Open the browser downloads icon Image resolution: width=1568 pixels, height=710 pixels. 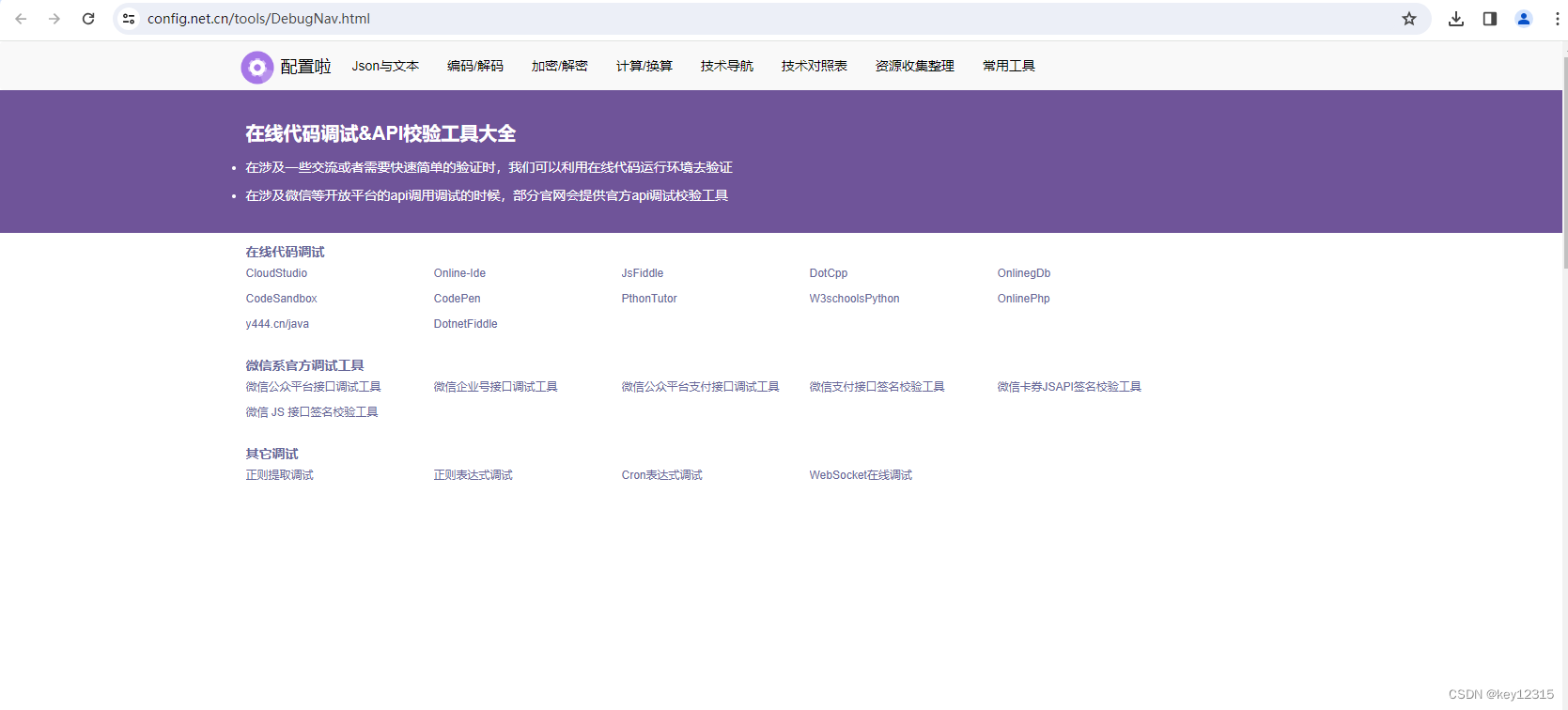1456,19
